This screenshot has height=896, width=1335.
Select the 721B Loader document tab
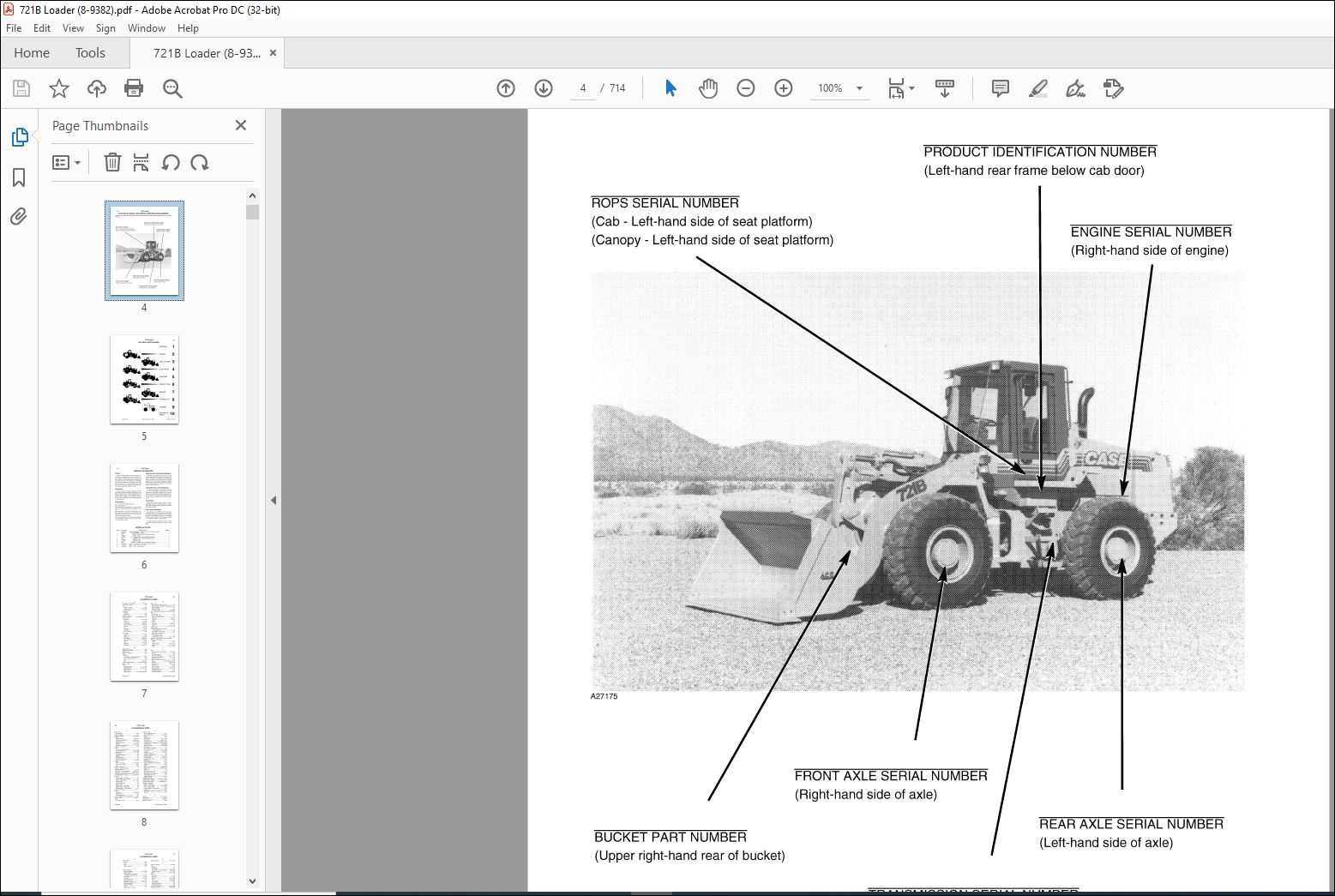pyautogui.click(x=207, y=53)
